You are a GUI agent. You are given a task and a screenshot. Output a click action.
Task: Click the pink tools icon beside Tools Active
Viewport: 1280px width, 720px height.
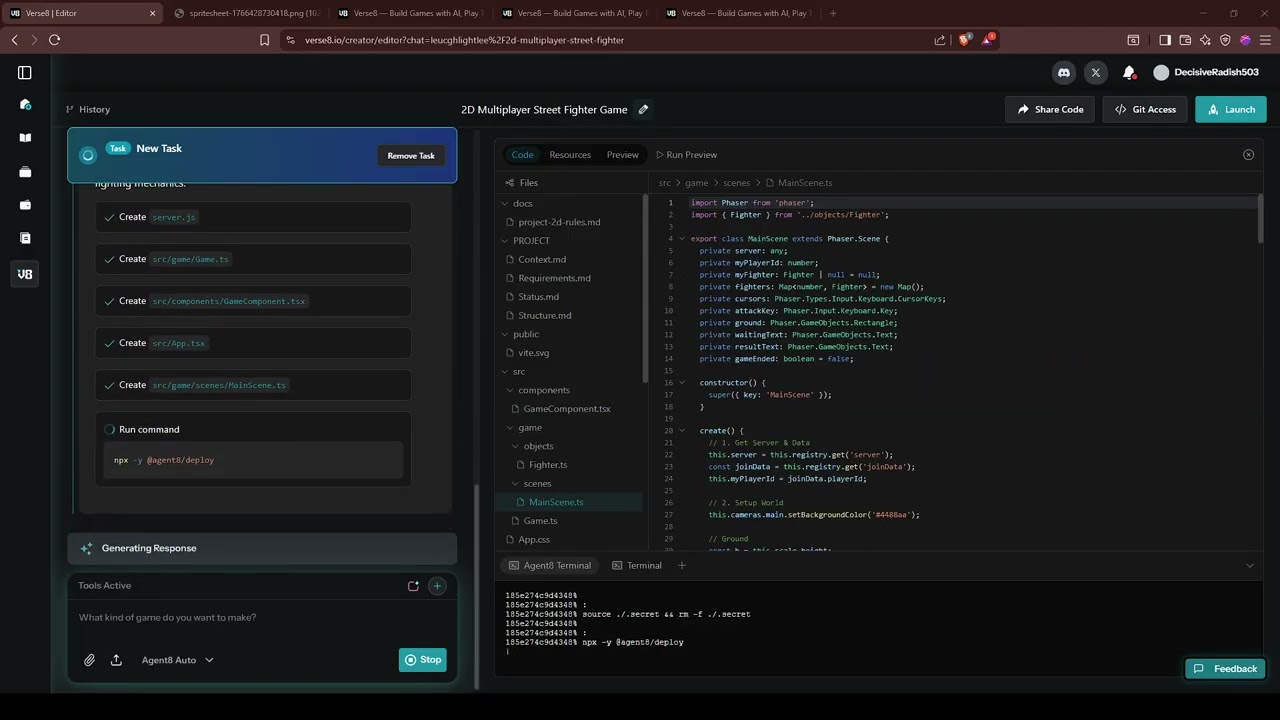tap(413, 586)
